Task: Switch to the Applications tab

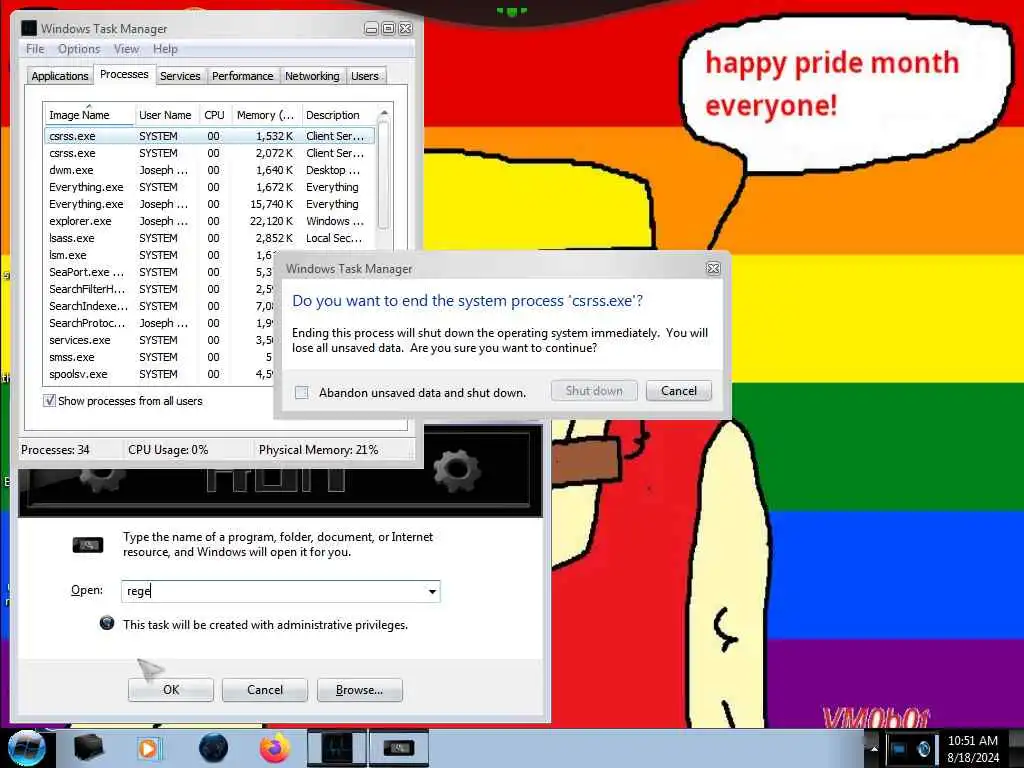Action: 59,76
